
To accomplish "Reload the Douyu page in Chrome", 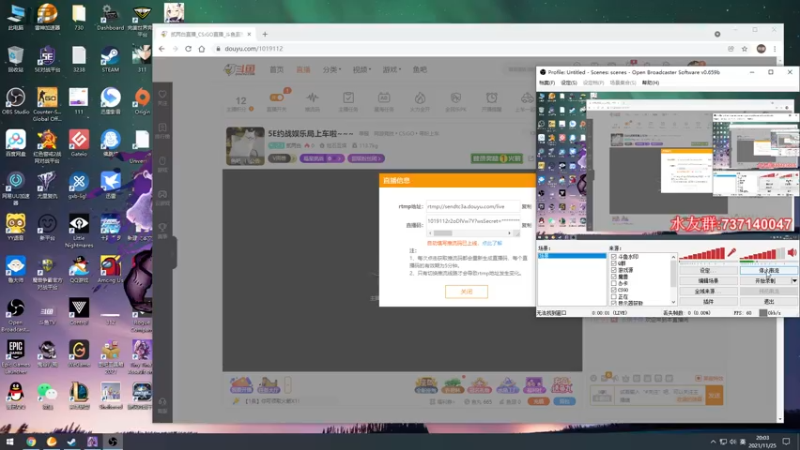I will (x=188, y=49).
